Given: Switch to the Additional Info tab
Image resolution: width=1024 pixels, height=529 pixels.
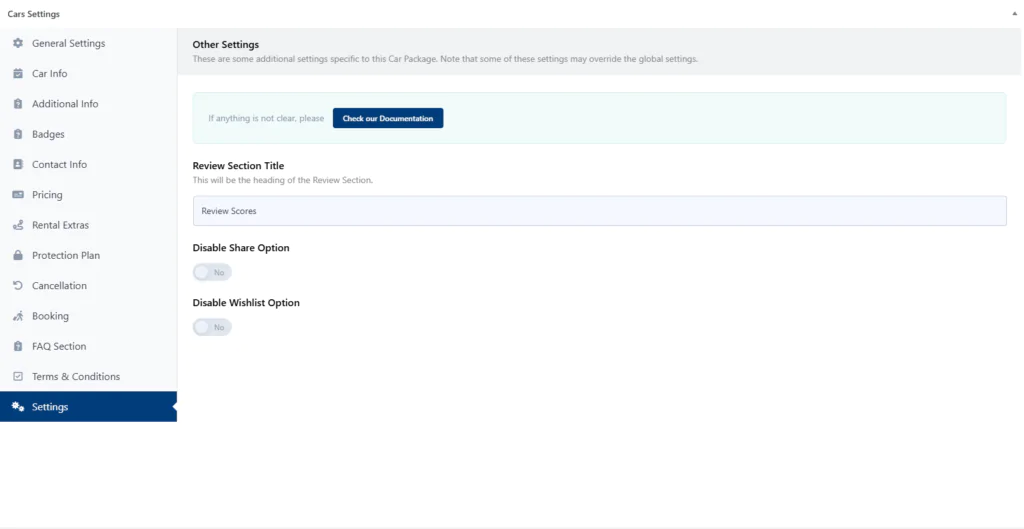Looking at the screenshot, I should pyautogui.click(x=88, y=104).
